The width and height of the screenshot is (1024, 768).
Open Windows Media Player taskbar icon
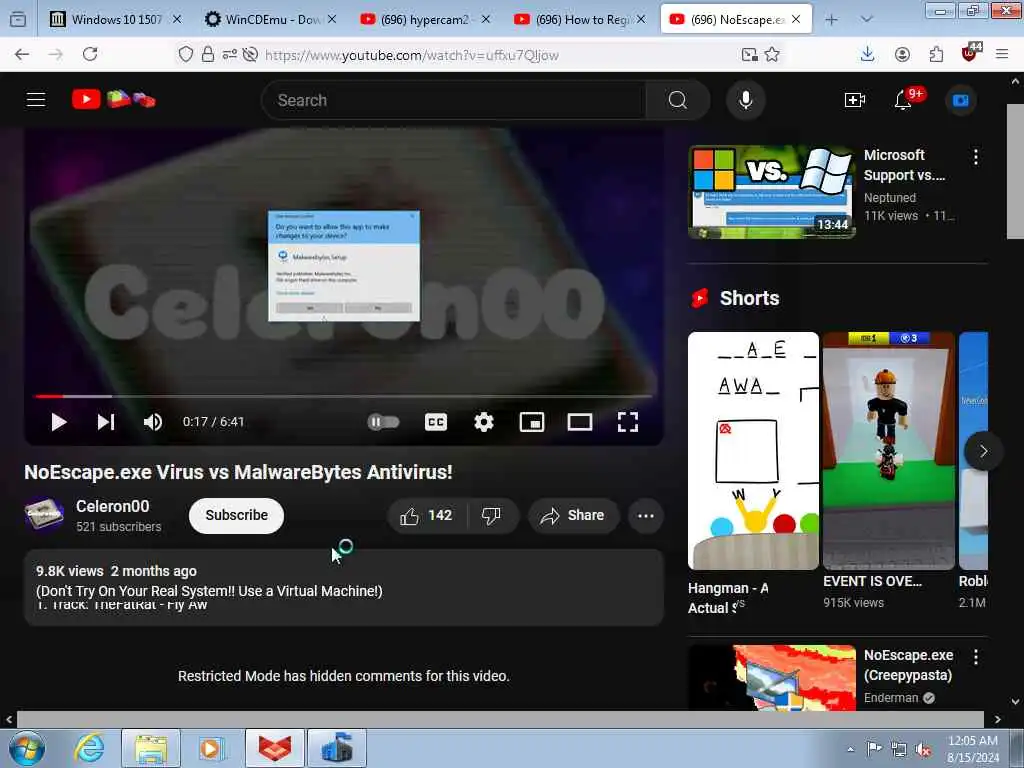click(211, 748)
